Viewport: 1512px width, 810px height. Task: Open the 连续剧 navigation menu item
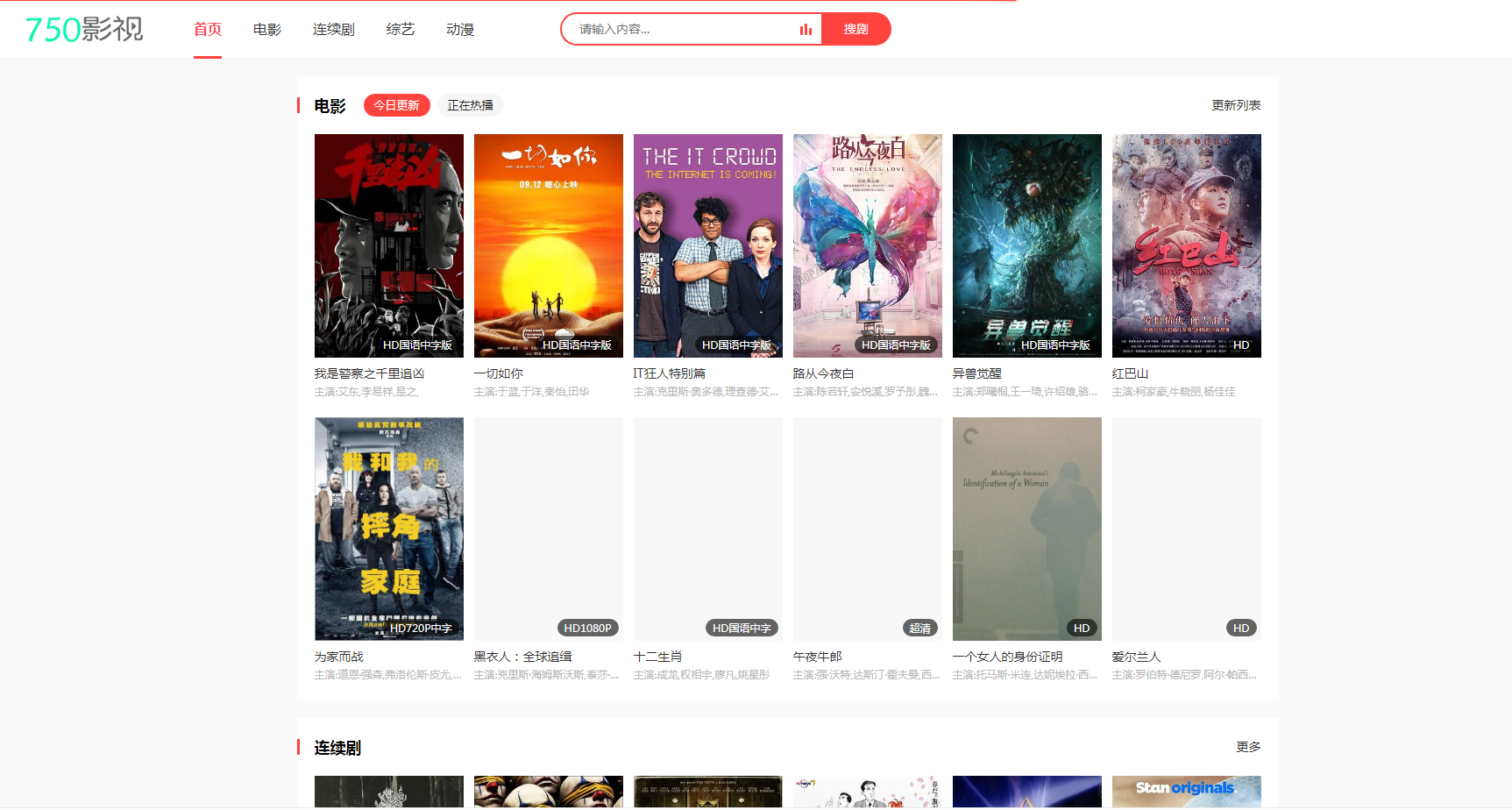[334, 30]
